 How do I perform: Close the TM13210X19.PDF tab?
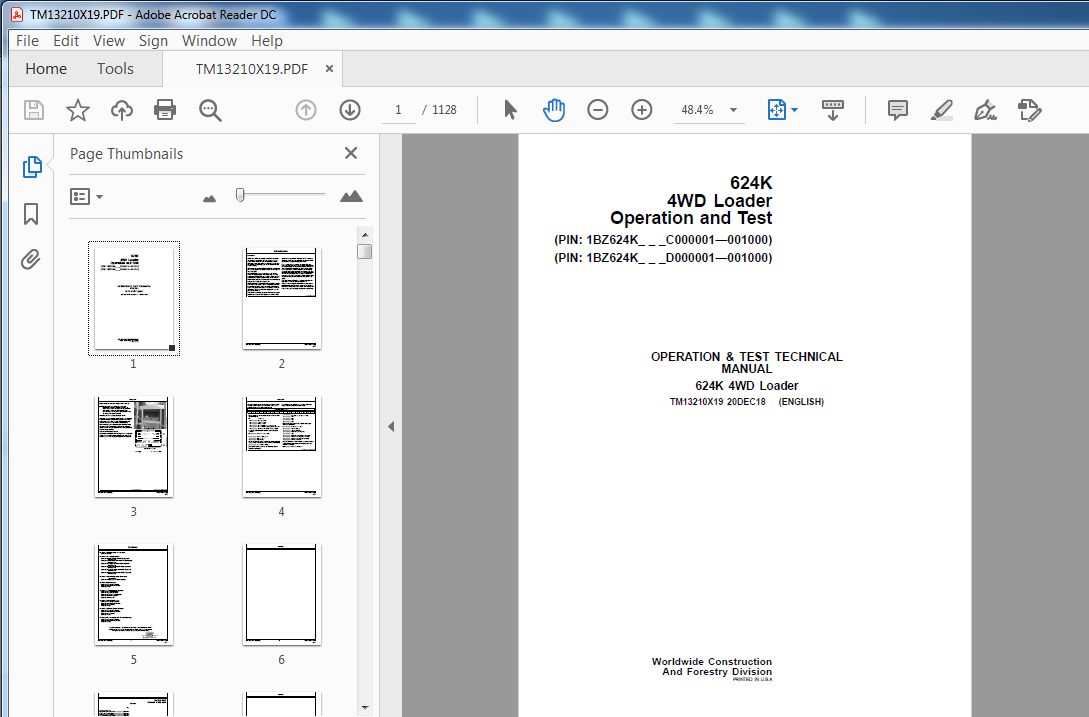(x=329, y=69)
